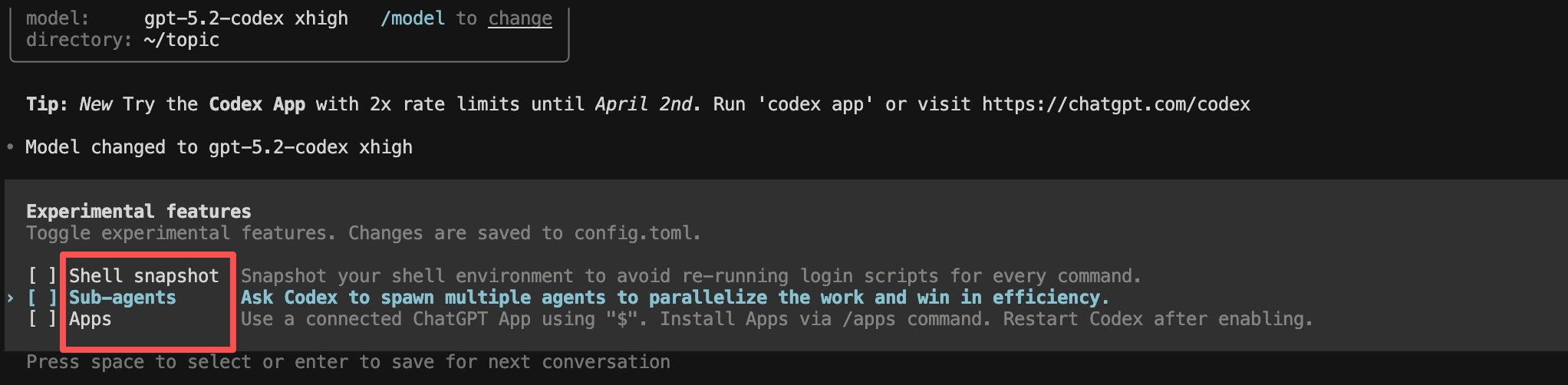Image resolution: width=1568 pixels, height=385 pixels.
Task: Click the bold Codex App text in tip
Action: 257,104
